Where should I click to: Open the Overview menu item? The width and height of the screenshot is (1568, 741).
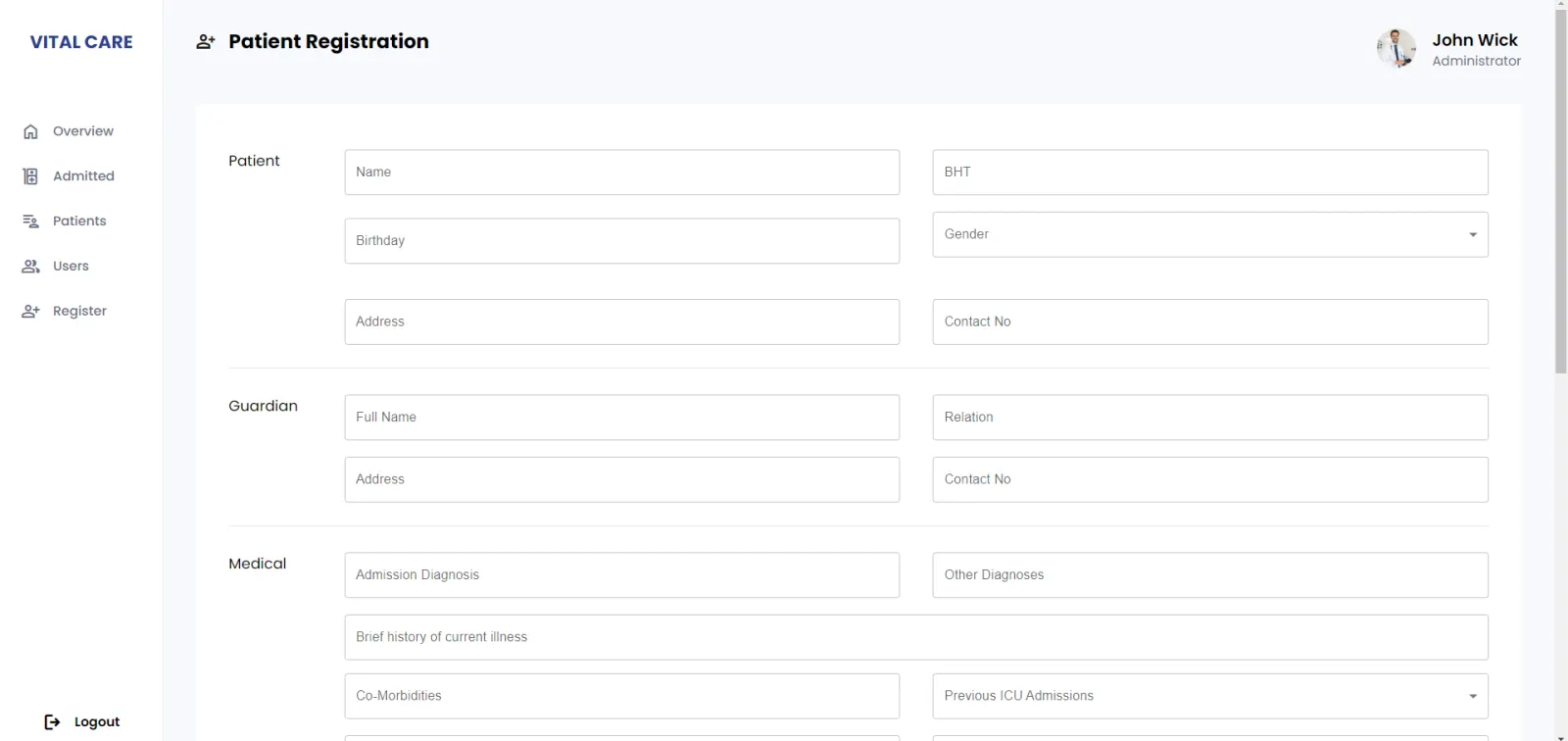[x=69, y=131]
